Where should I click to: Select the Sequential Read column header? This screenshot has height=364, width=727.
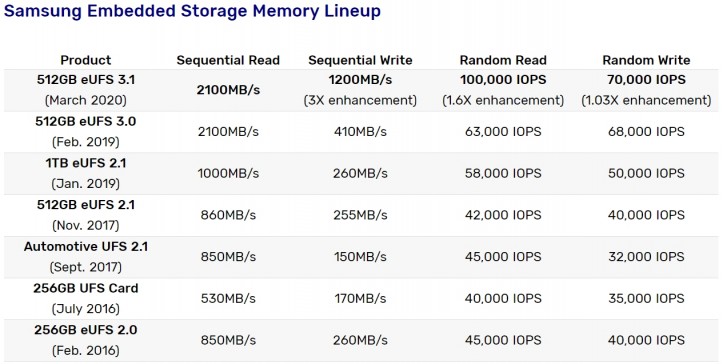tap(228, 60)
